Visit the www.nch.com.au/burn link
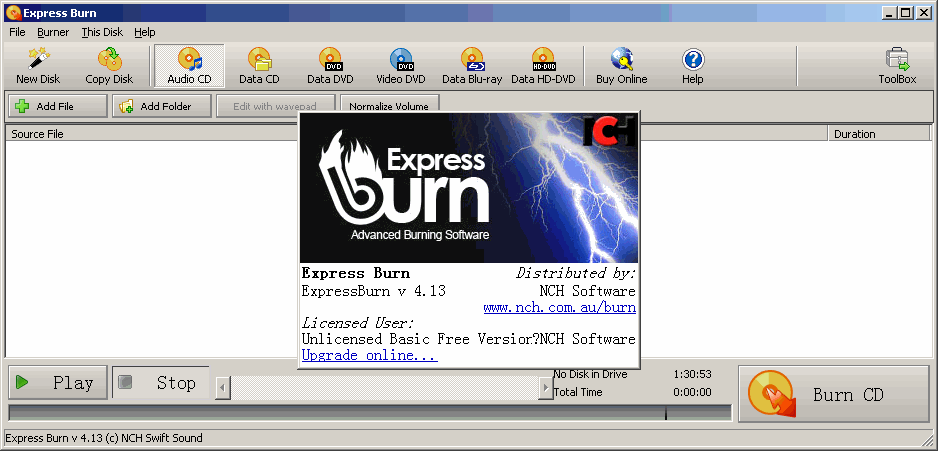This screenshot has width=938, height=451. tap(559, 307)
